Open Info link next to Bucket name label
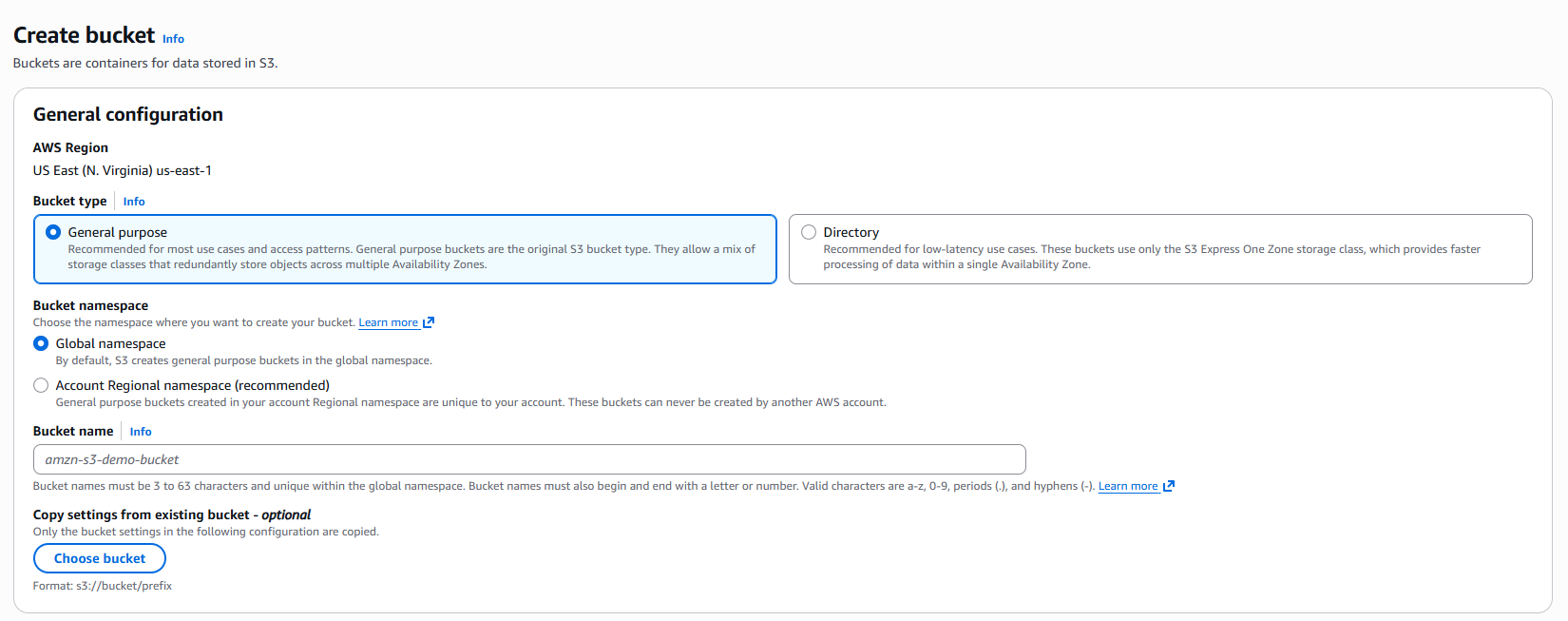 pyautogui.click(x=141, y=432)
